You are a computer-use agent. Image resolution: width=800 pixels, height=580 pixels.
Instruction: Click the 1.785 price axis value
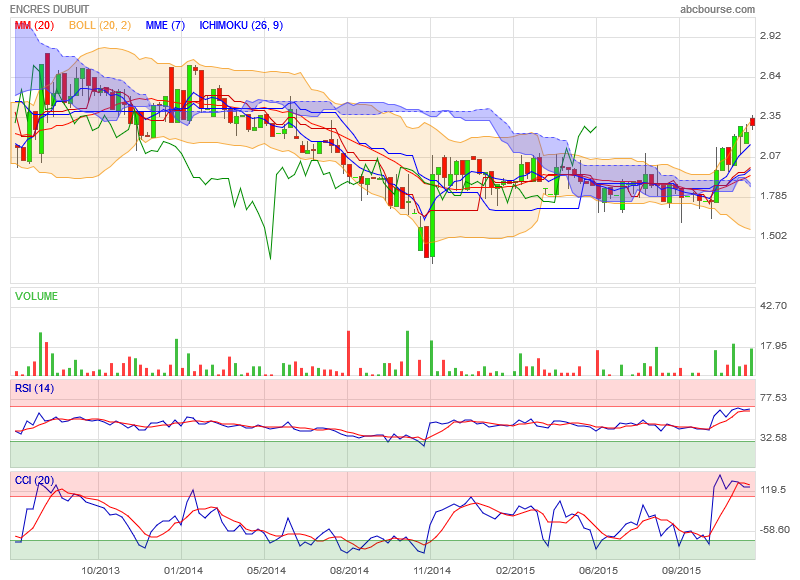773,196
